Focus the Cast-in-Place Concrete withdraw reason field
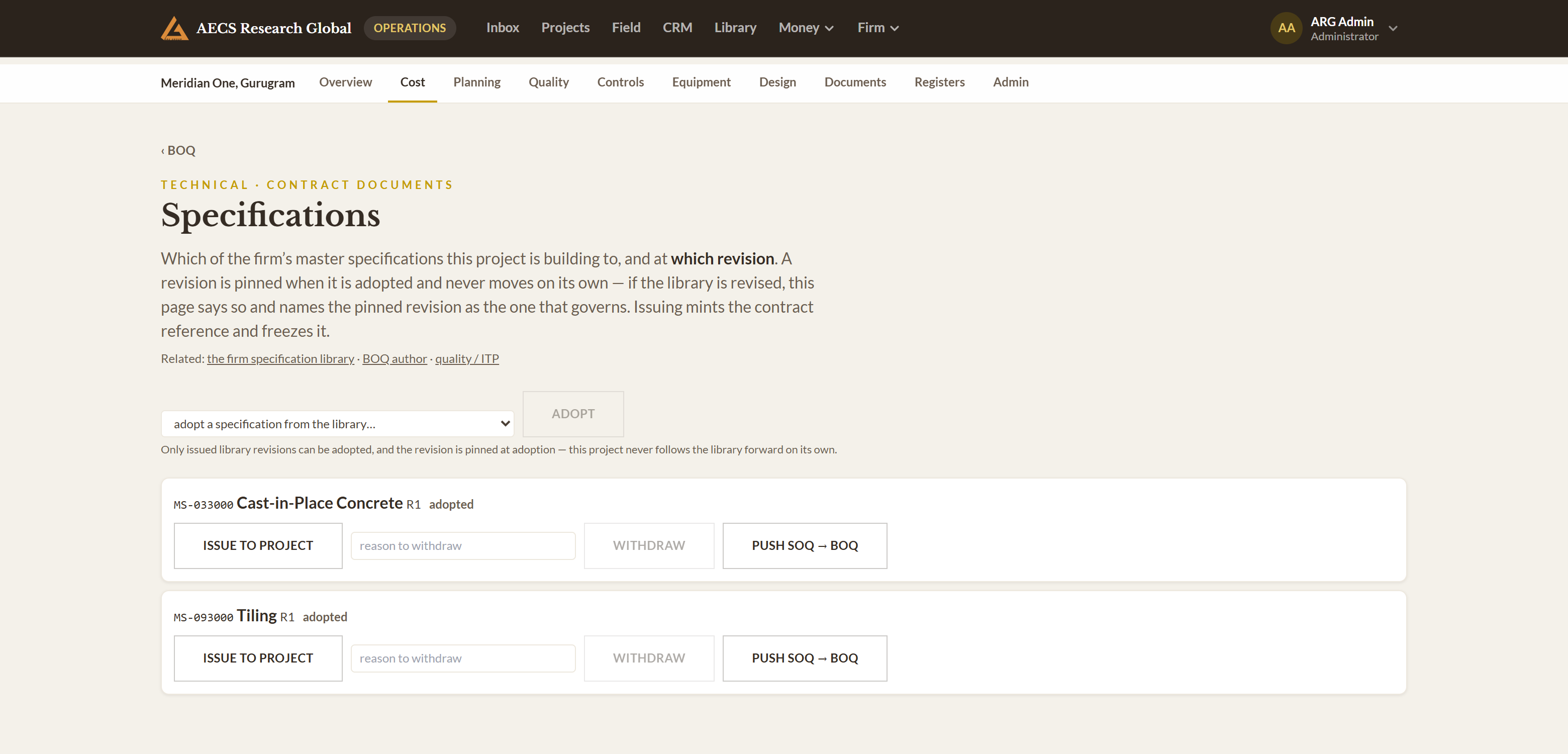The image size is (1568, 754). [x=463, y=546]
